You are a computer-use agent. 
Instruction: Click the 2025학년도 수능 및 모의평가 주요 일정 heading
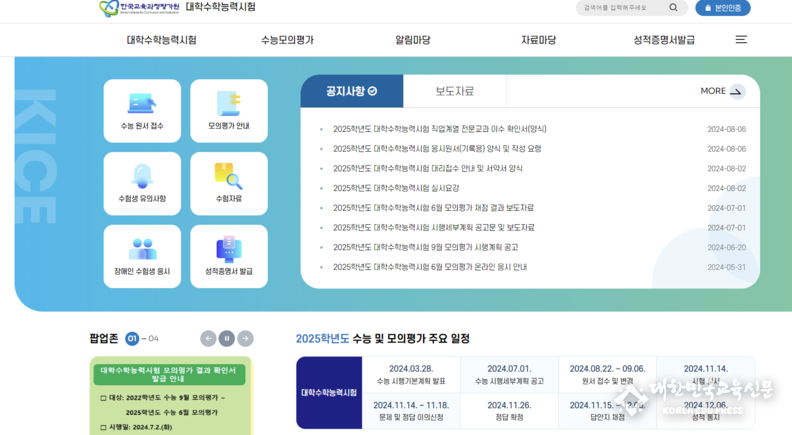tap(383, 339)
